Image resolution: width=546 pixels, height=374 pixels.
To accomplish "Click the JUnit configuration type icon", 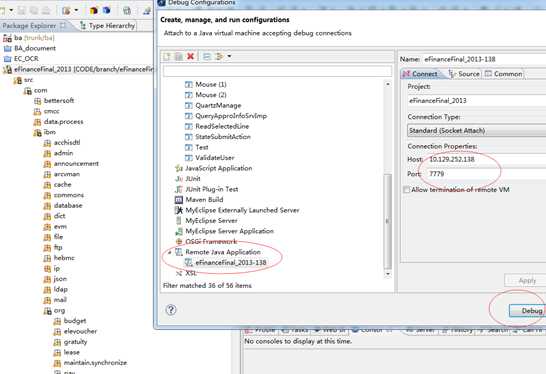I will point(179,179).
